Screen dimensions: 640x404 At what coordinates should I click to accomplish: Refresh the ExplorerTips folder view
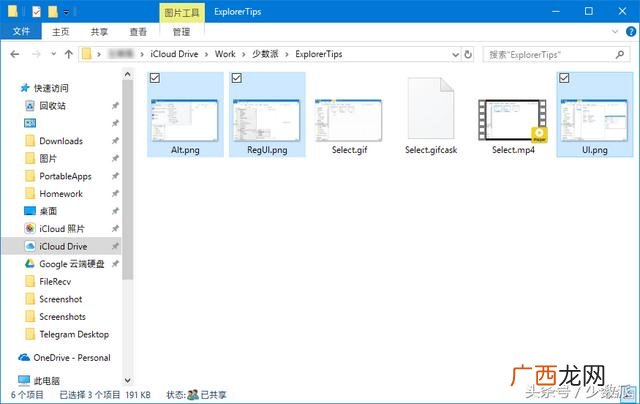point(468,54)
